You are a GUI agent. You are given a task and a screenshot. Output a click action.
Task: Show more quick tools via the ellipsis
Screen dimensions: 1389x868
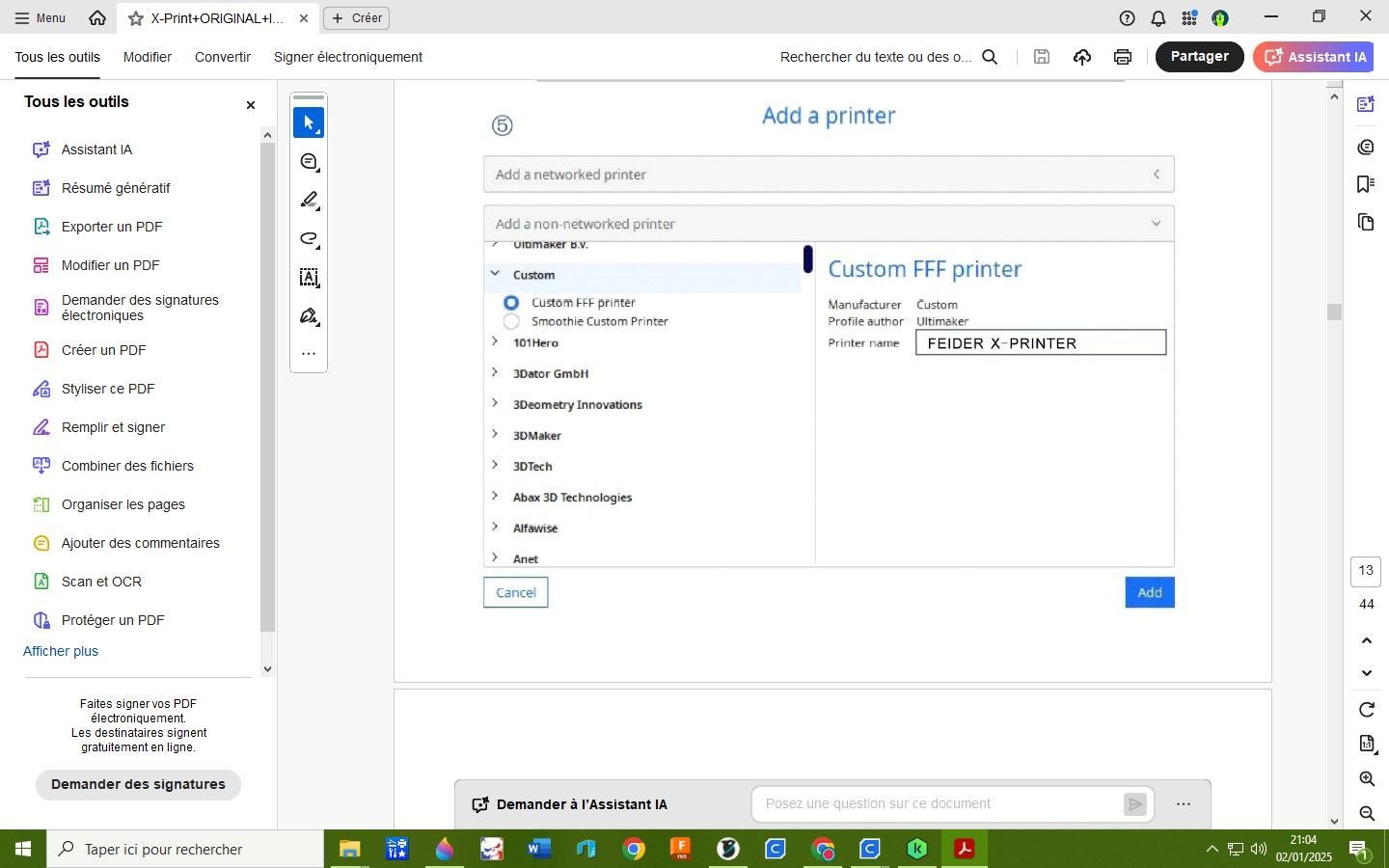[x=309, y=354]
